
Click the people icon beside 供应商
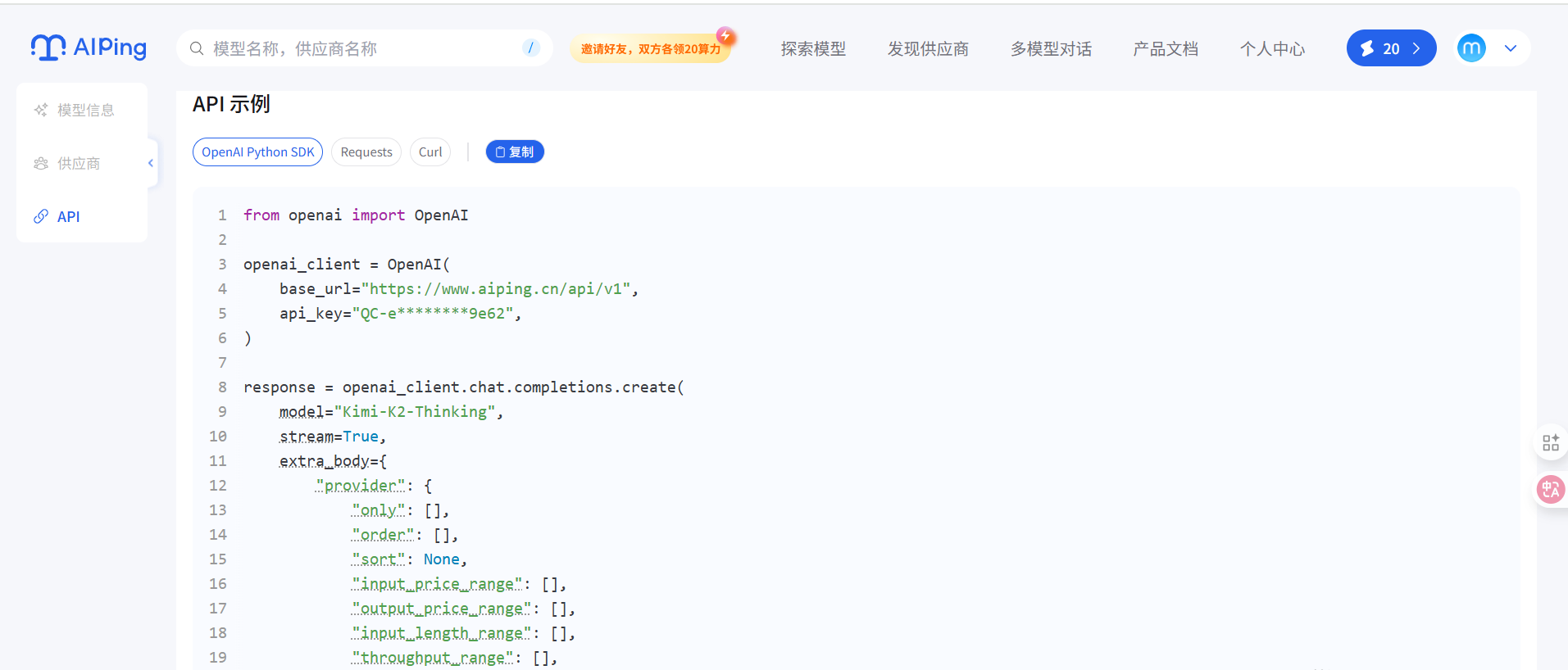[x=41, y=163]
